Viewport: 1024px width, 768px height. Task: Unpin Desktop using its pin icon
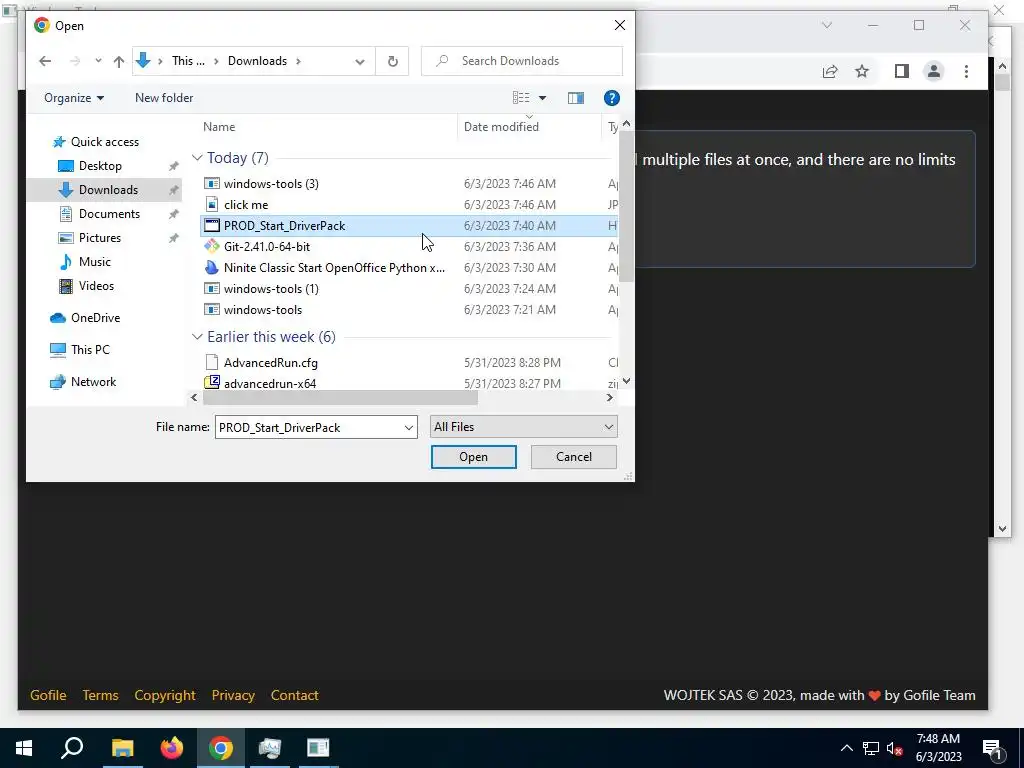[x=174, y=166]
